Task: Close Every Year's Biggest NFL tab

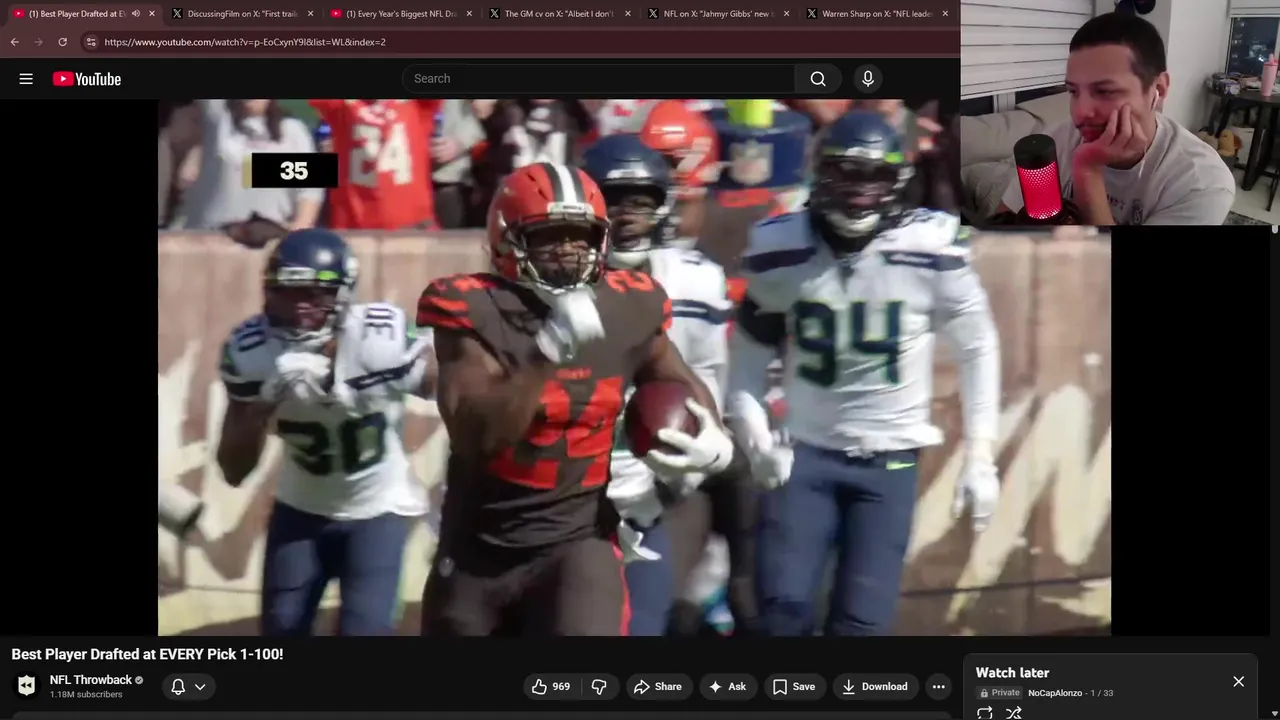Action: tap(468, 14)
